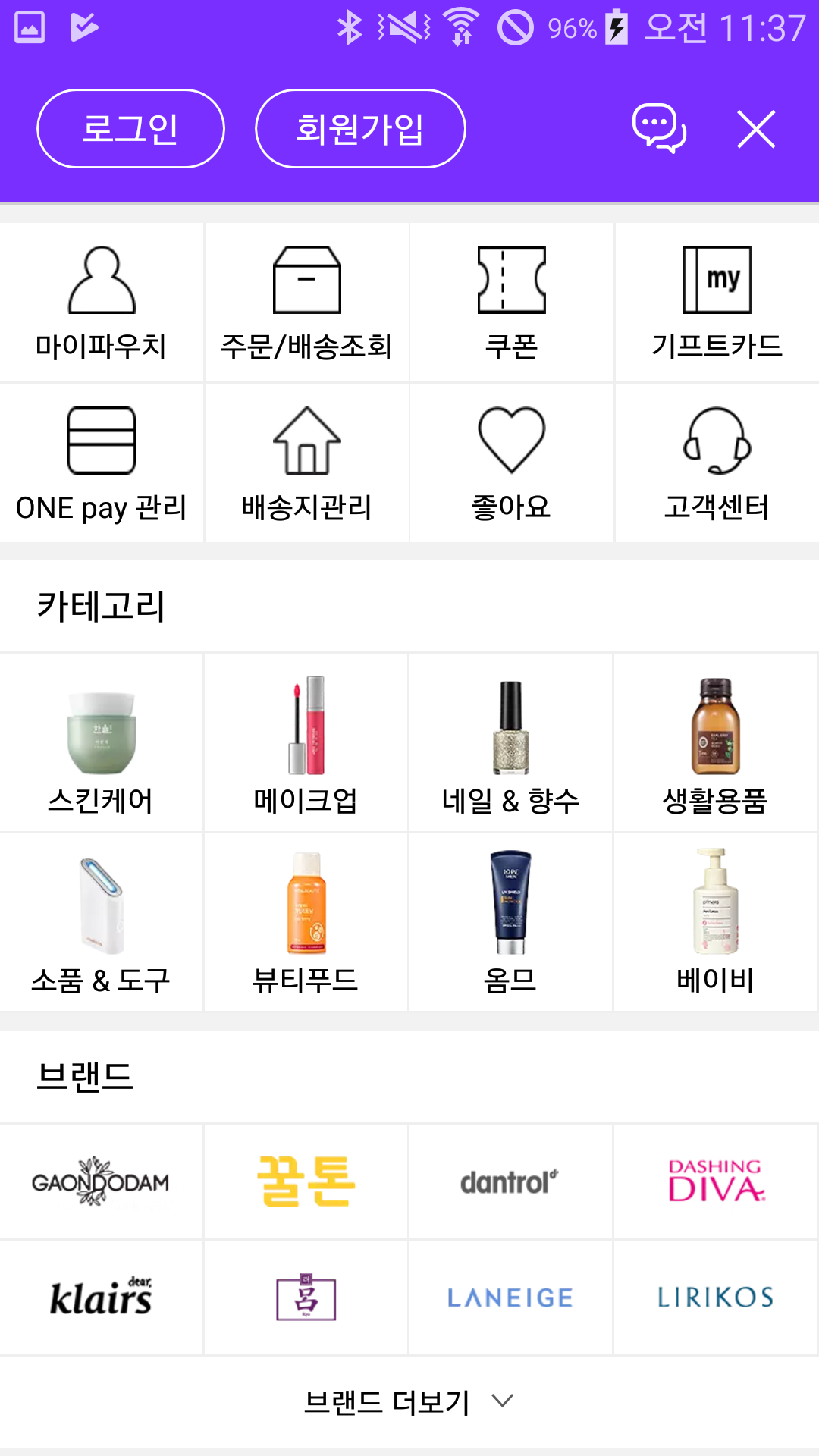Open the klairs brand logo
819x1456 pixels.
102,1298
